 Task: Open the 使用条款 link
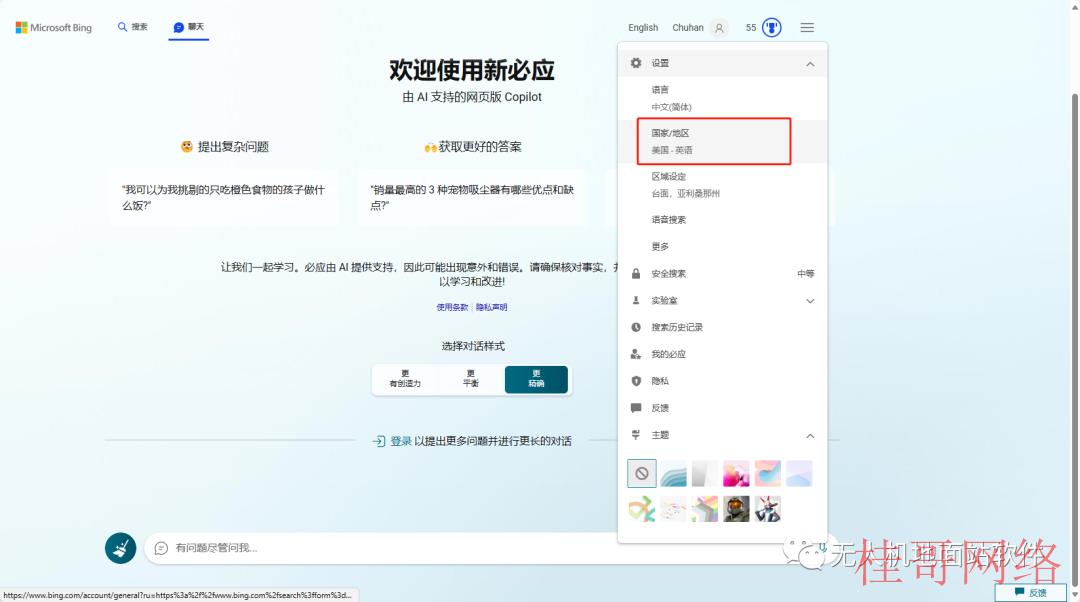[452, 307]
